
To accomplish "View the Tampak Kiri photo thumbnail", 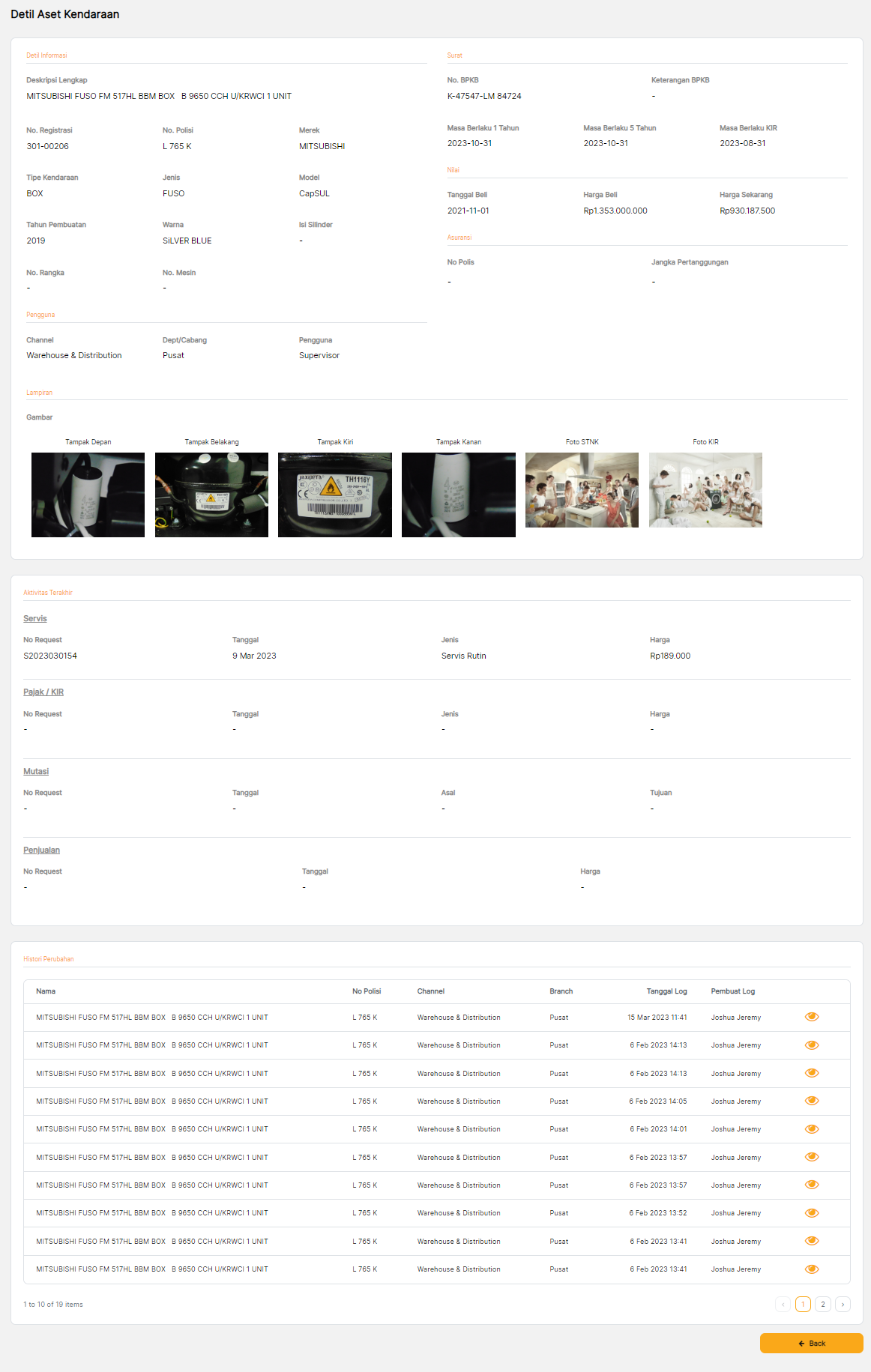I will [x=335, y=495].
